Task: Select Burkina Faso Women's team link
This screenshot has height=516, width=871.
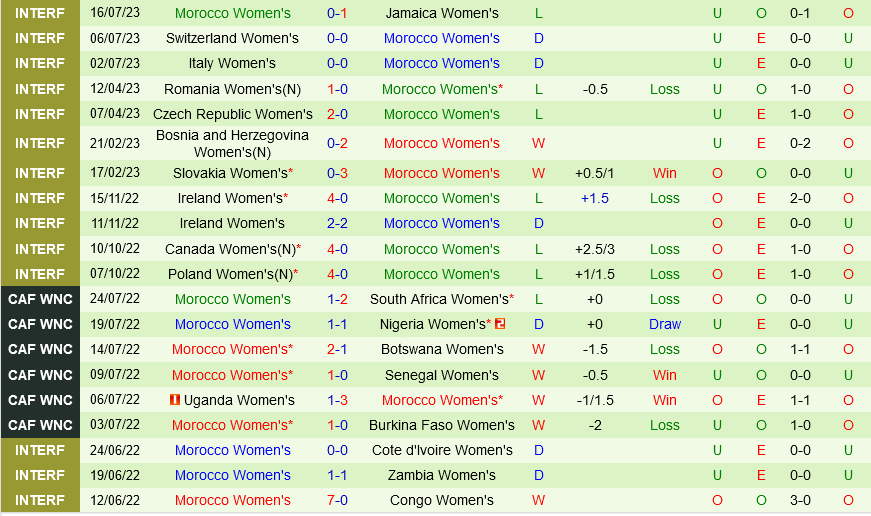Action: [442, 425]
